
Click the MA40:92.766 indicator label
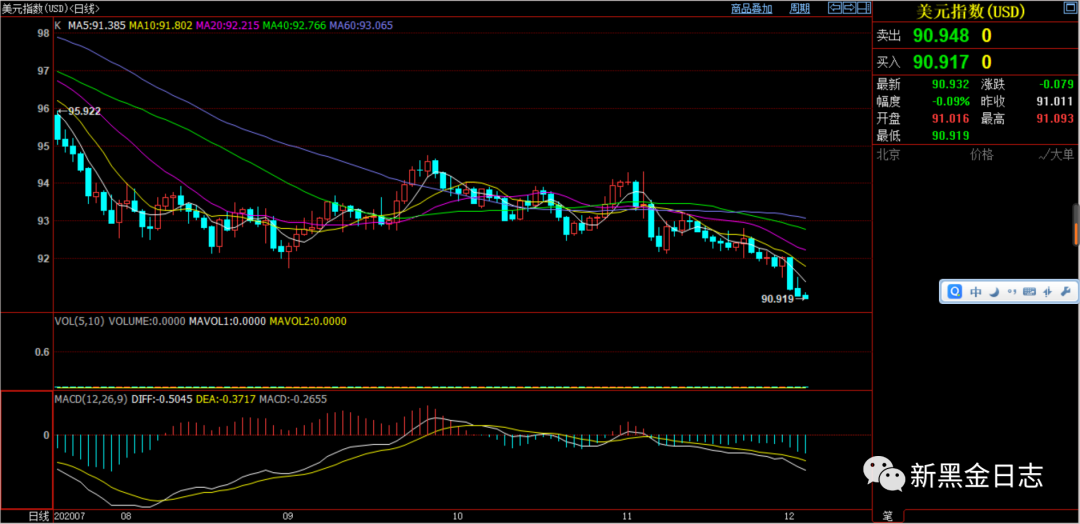295,25
